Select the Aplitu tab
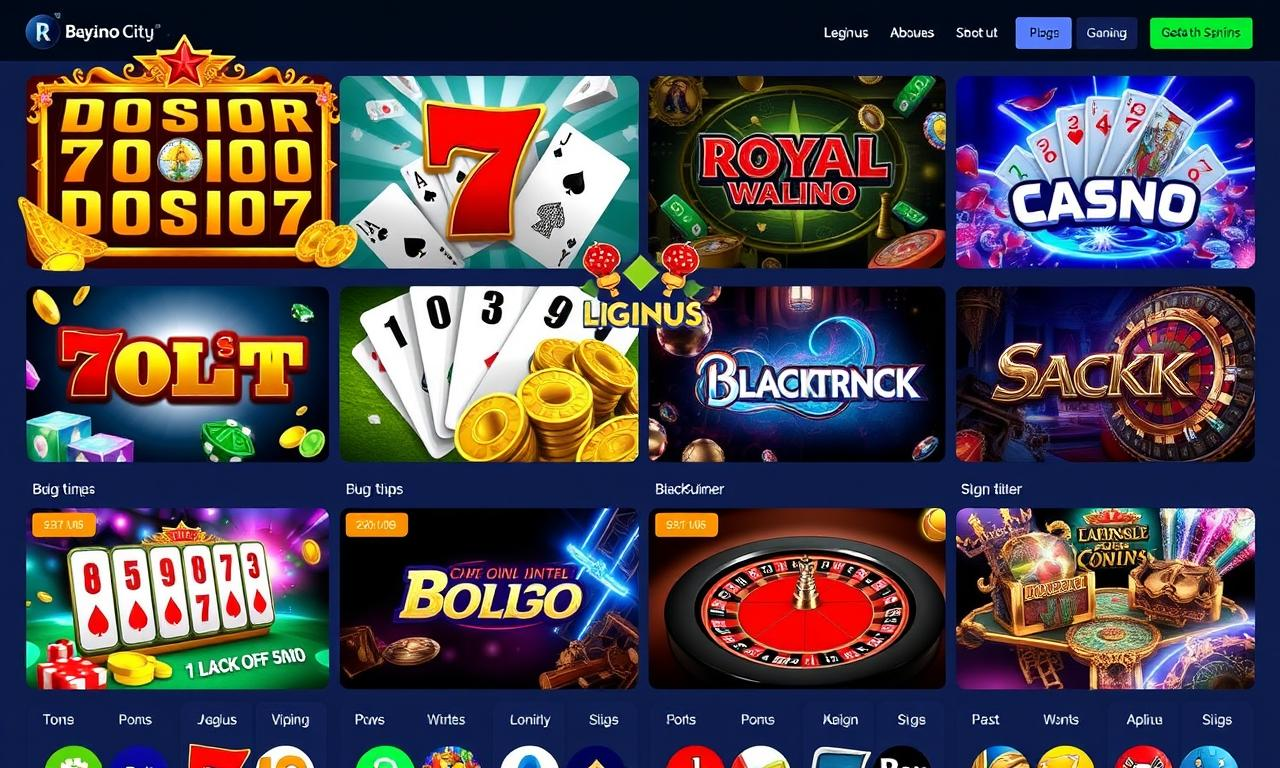Viewport: 1280px width, 768px height. tap(1144, 720)
